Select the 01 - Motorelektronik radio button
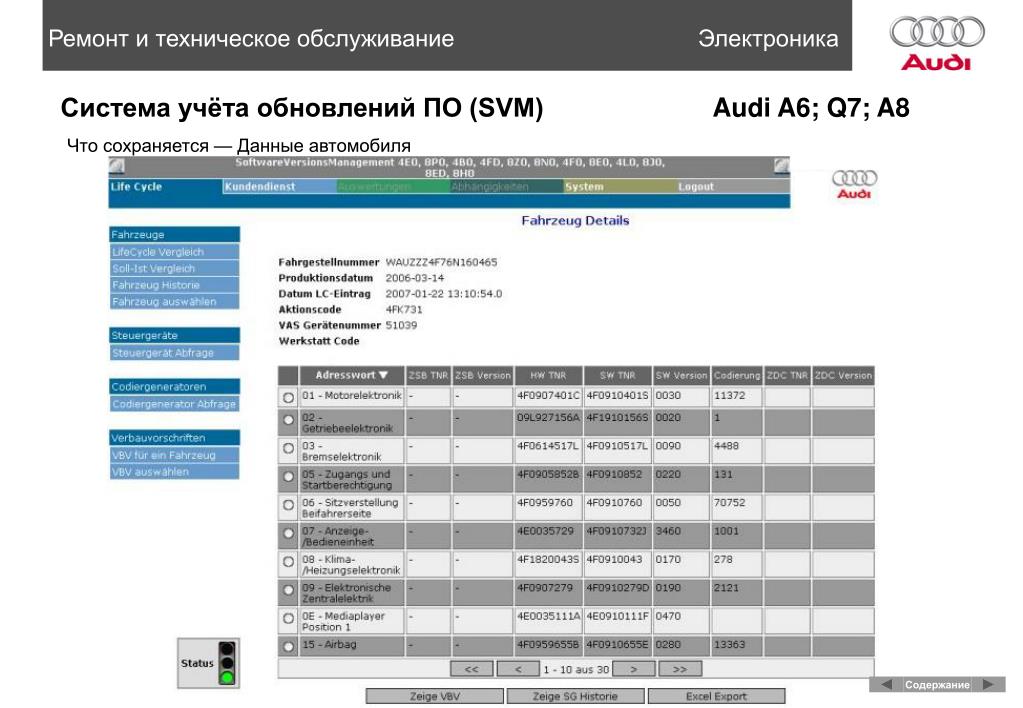The height and width of the screenshot is (708, 1023). [288, 397]
